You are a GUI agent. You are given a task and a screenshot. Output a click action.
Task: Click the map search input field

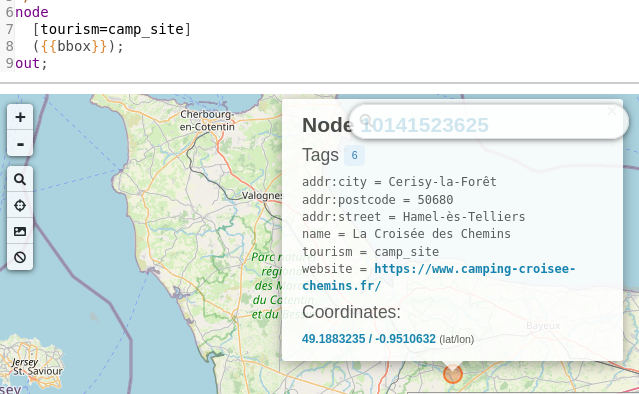pyautogui.click(x=489, y=121)
